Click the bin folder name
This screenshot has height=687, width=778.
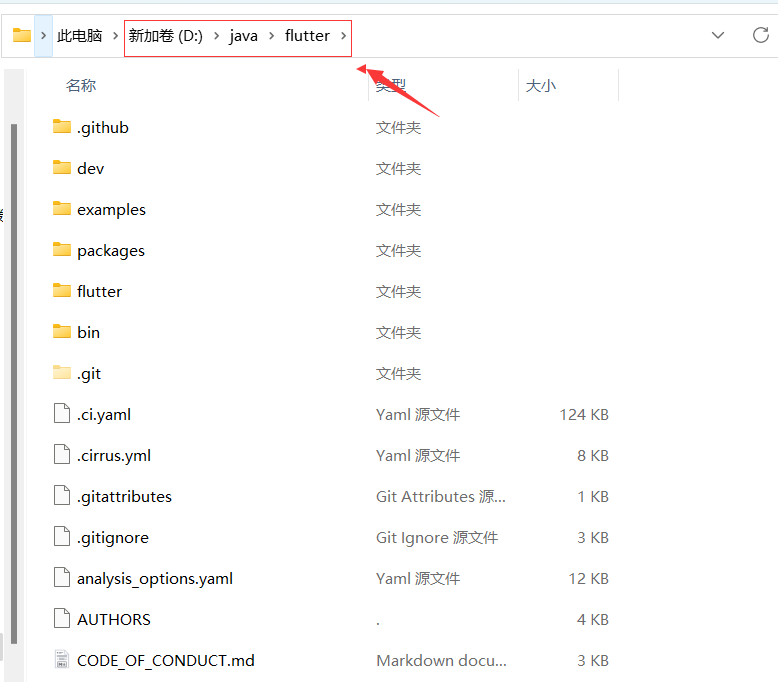(x=88, y=332)
